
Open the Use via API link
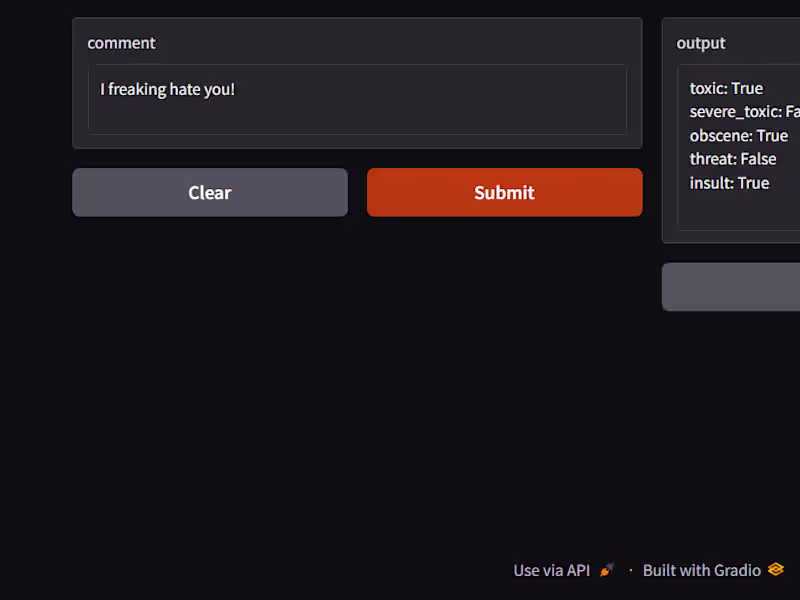(552, 570)
